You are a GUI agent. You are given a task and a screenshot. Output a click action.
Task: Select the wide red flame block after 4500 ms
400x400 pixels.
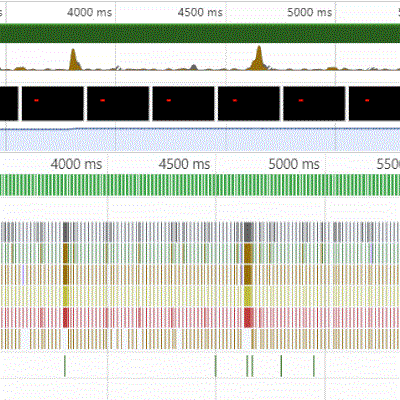(x=249, y=318)
